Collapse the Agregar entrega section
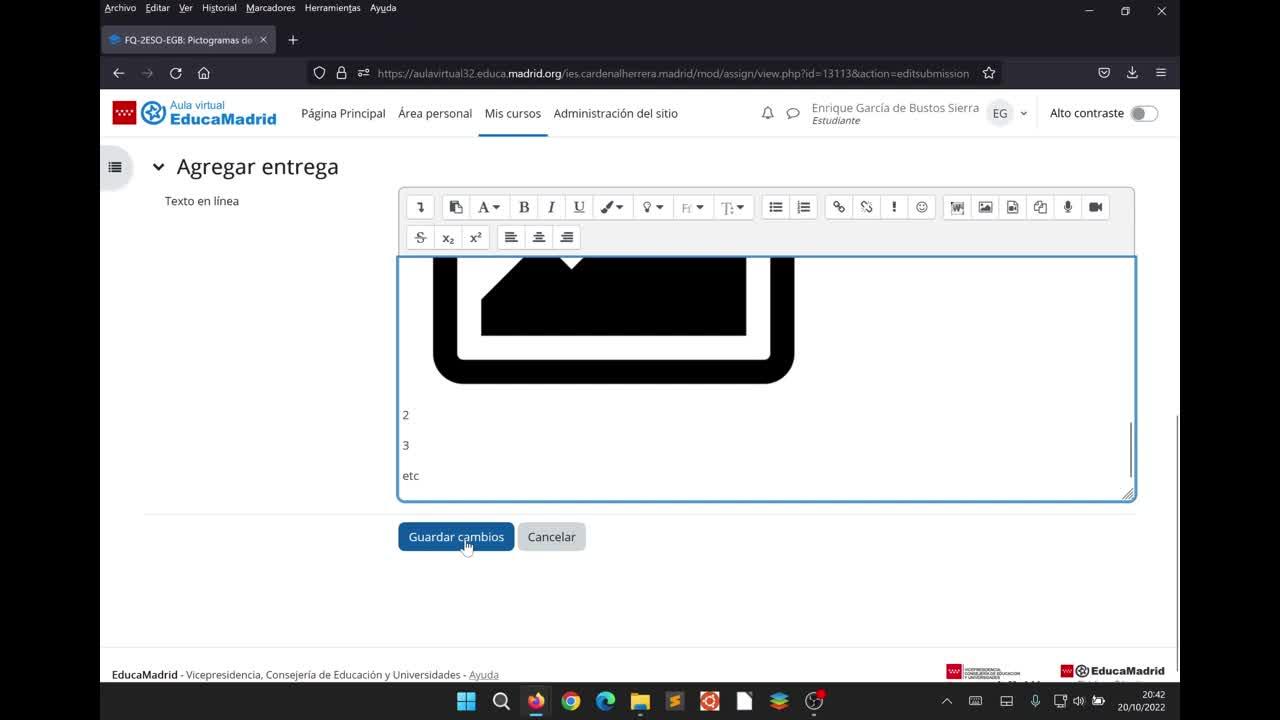1280x720 pixels. tap(158, 167)
